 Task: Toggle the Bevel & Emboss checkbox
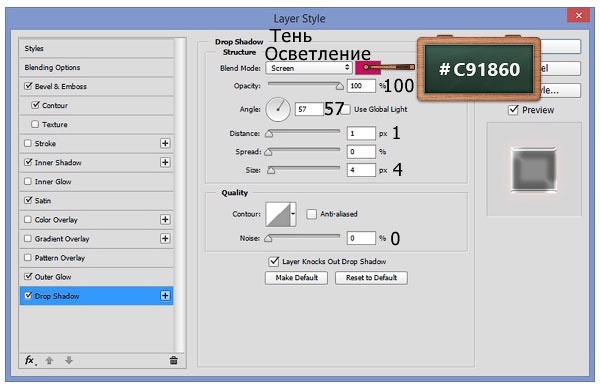(28, 86)
